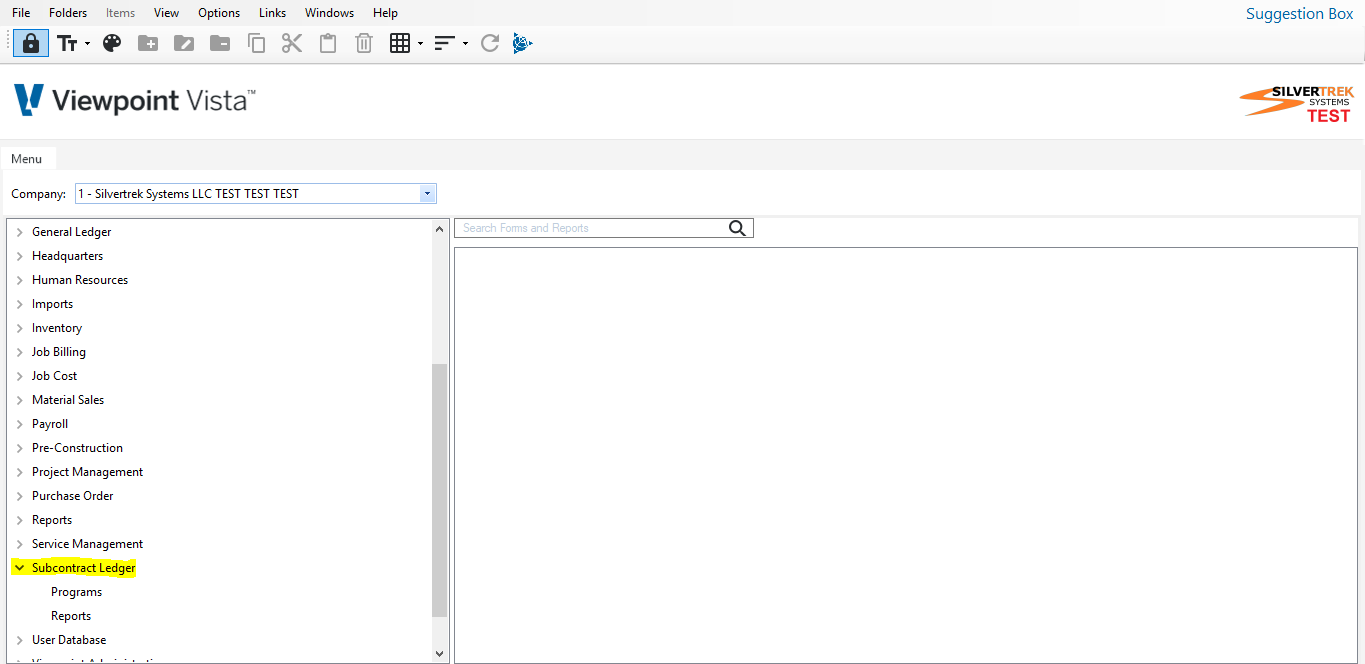
Task: Open the View menu
Action: [167, 13]
